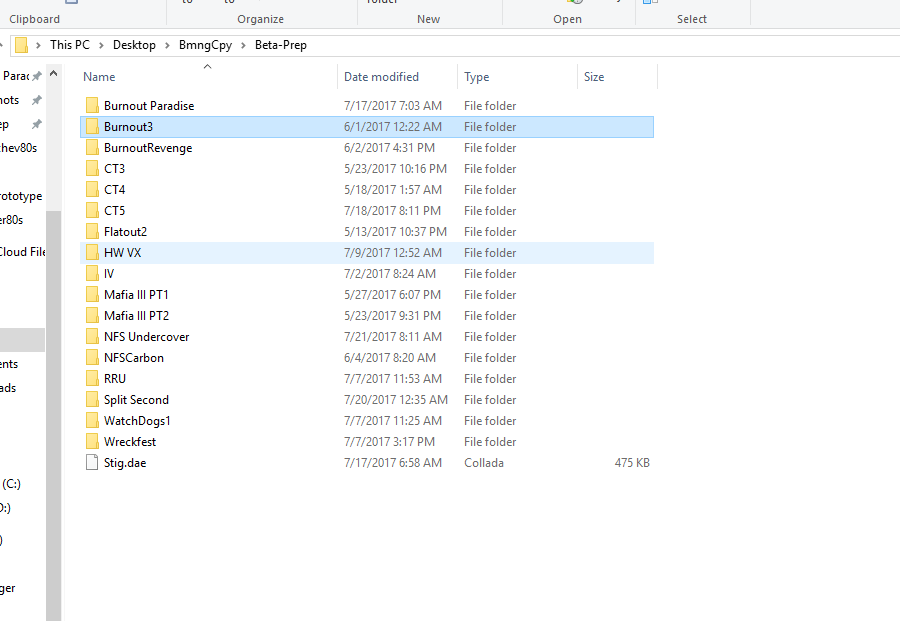Click the CT3 folder icon
This screenshot has height=621, width=900.
pyautogui.click(x=92, y=169)
